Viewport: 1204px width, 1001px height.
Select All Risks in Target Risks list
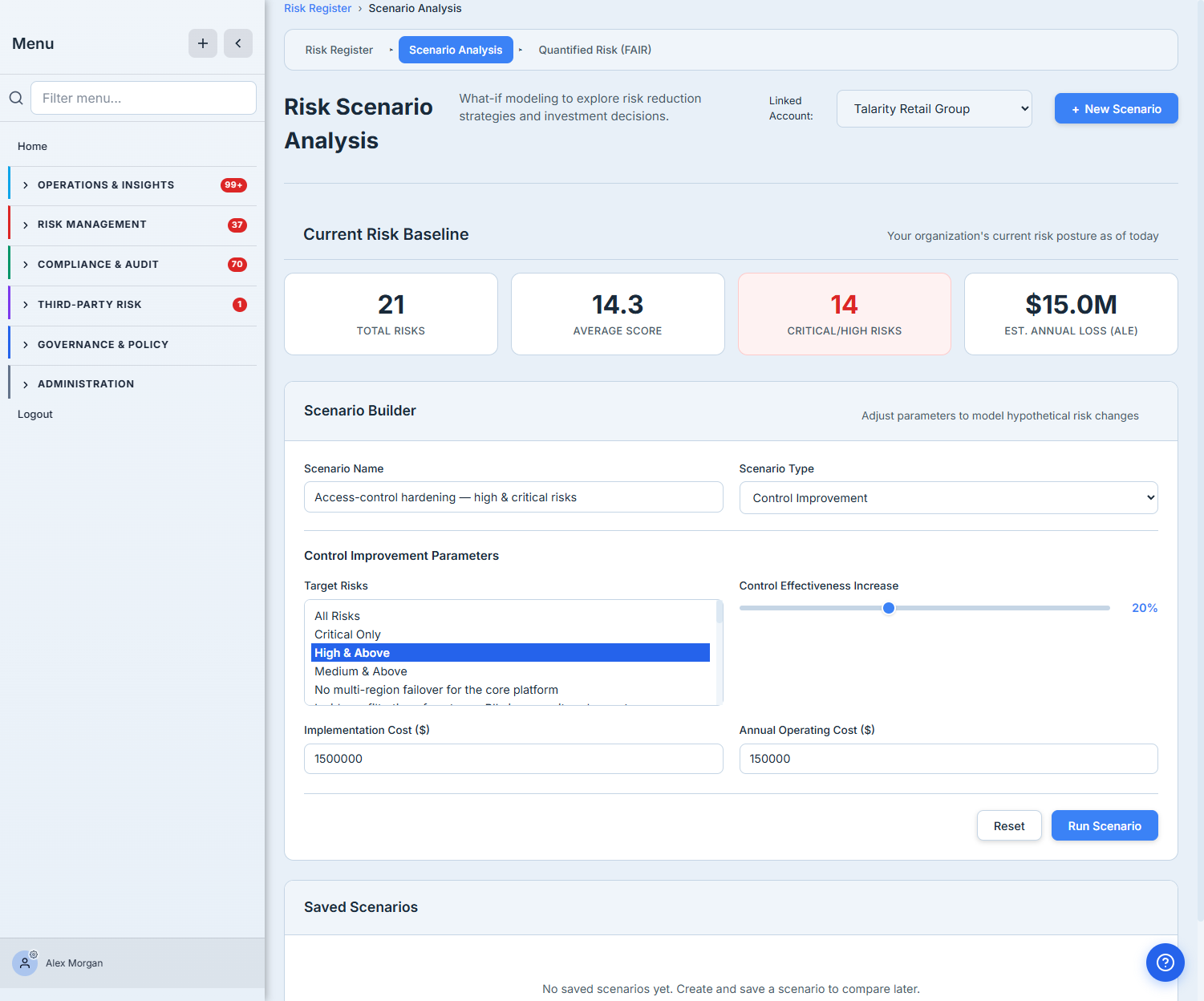pos(510,616)
